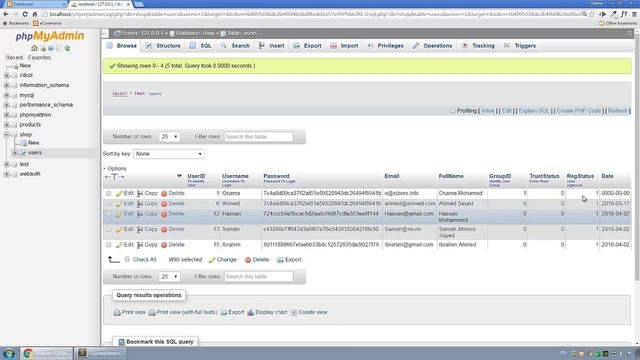The image size is (640, 360).
Task: Click the bottom Filter rows search field
Action: click(x=258, y=277)
